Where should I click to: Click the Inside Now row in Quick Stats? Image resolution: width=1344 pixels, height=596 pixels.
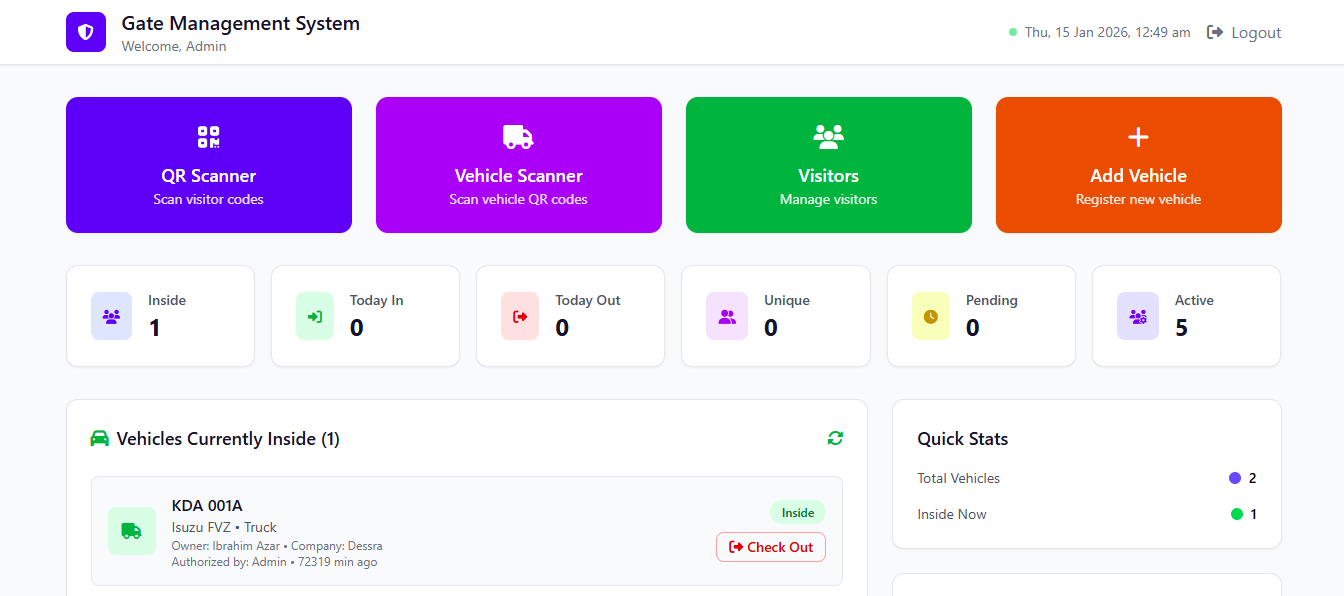click(x=1086, y=514)
